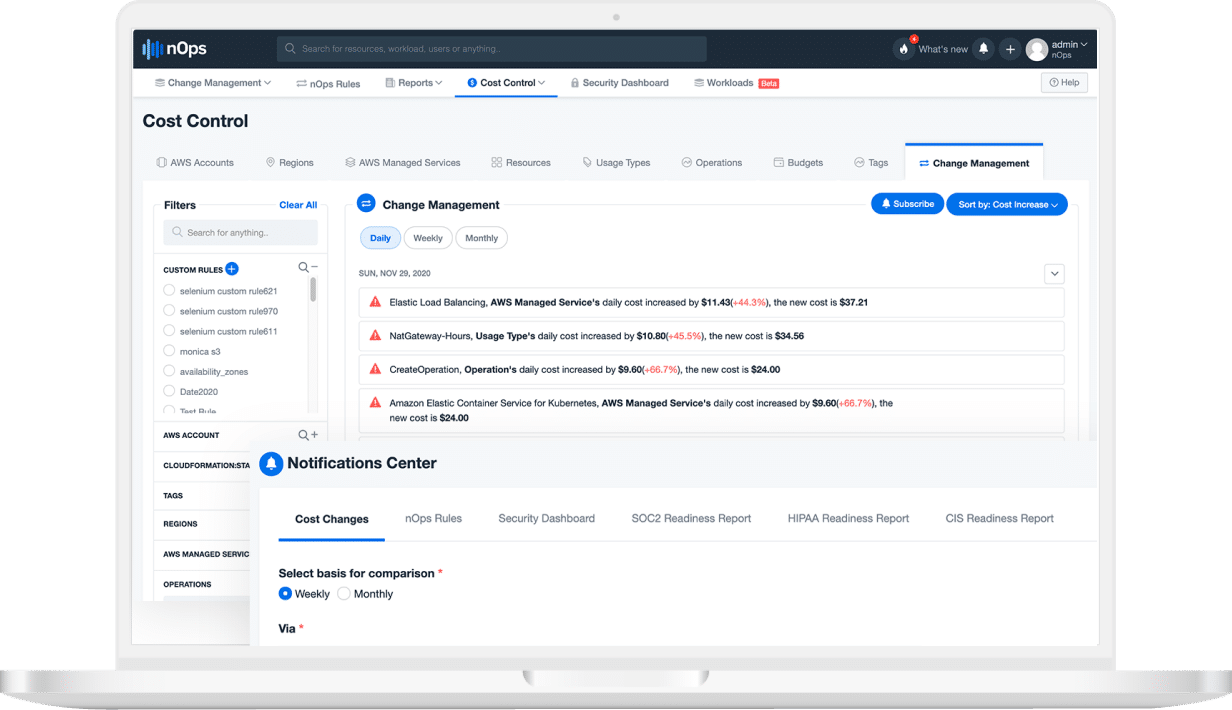Click Clear All filters link
The image size is (1232, 710).
coord(298,205)
